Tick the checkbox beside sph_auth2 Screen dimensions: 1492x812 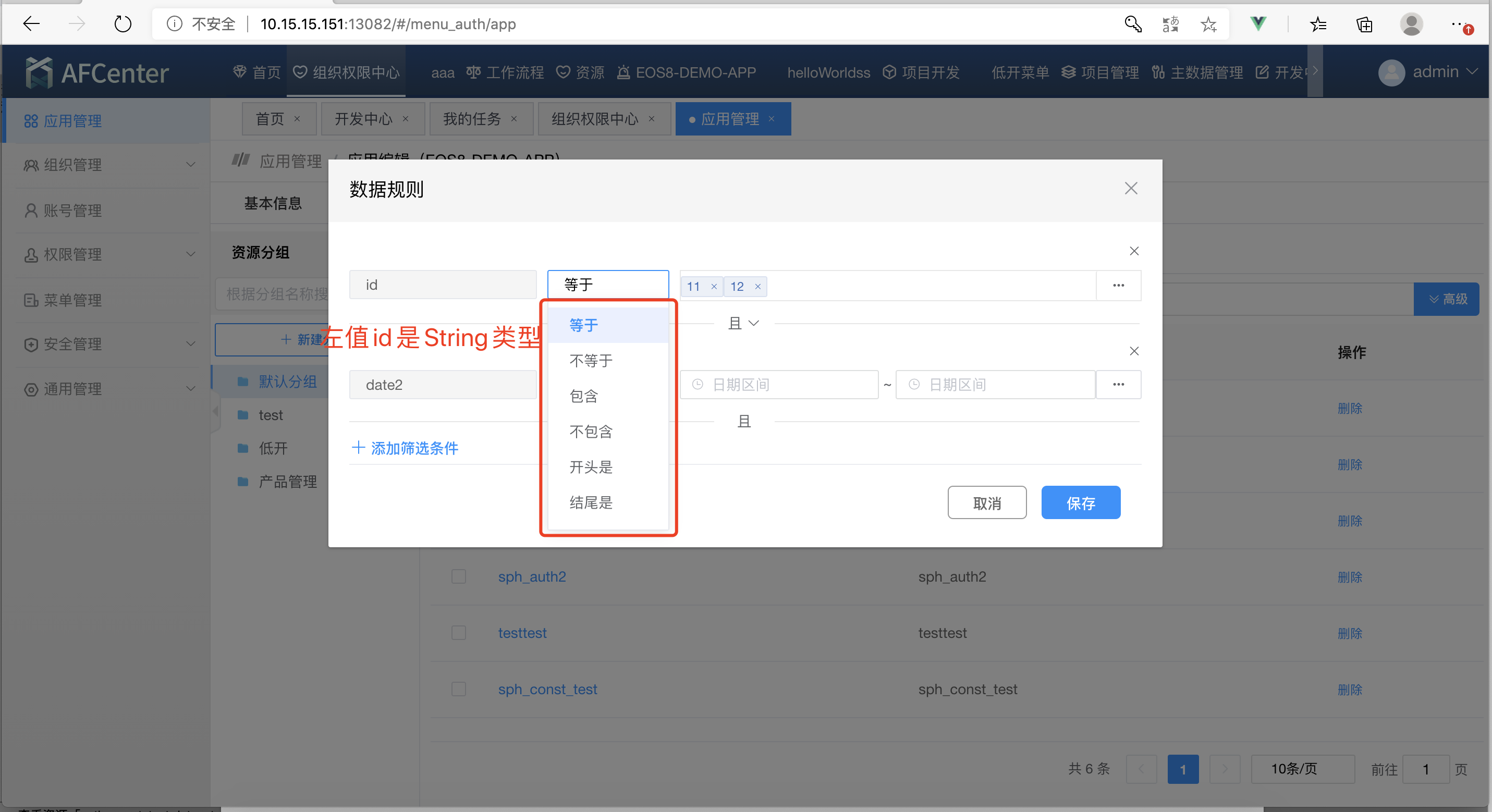(458, 577)
